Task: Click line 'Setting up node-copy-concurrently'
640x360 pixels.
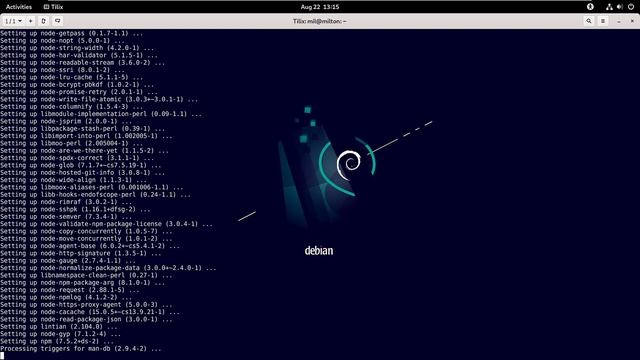Action: [x=86, y=231]
